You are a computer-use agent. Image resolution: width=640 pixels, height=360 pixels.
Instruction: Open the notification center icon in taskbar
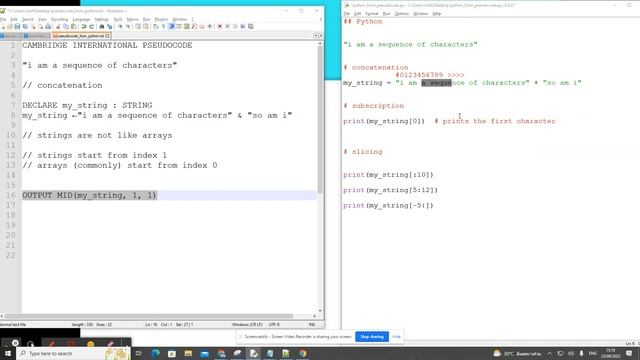pyautogui.click(x=629, y=353)
